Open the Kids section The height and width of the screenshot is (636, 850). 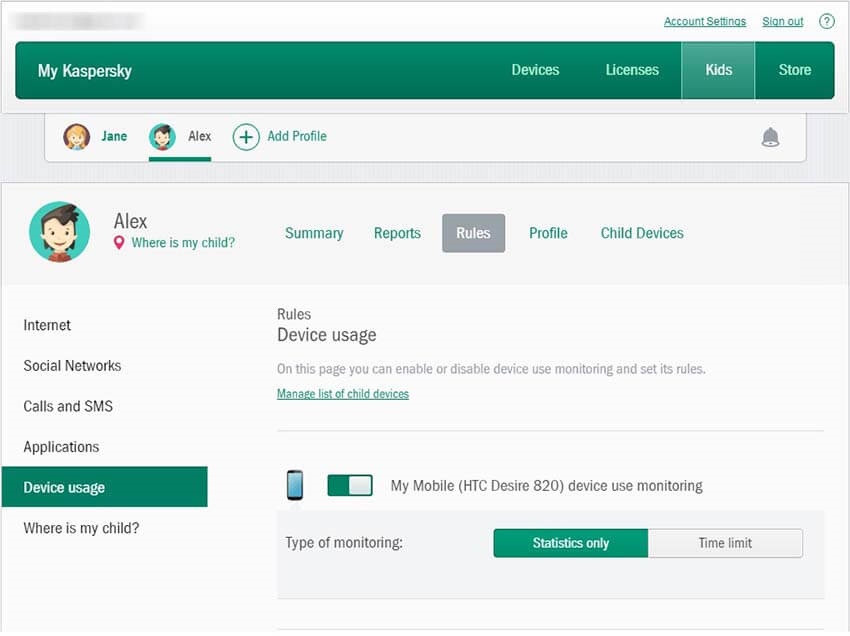pyautogui.click(x=718, y=70)
